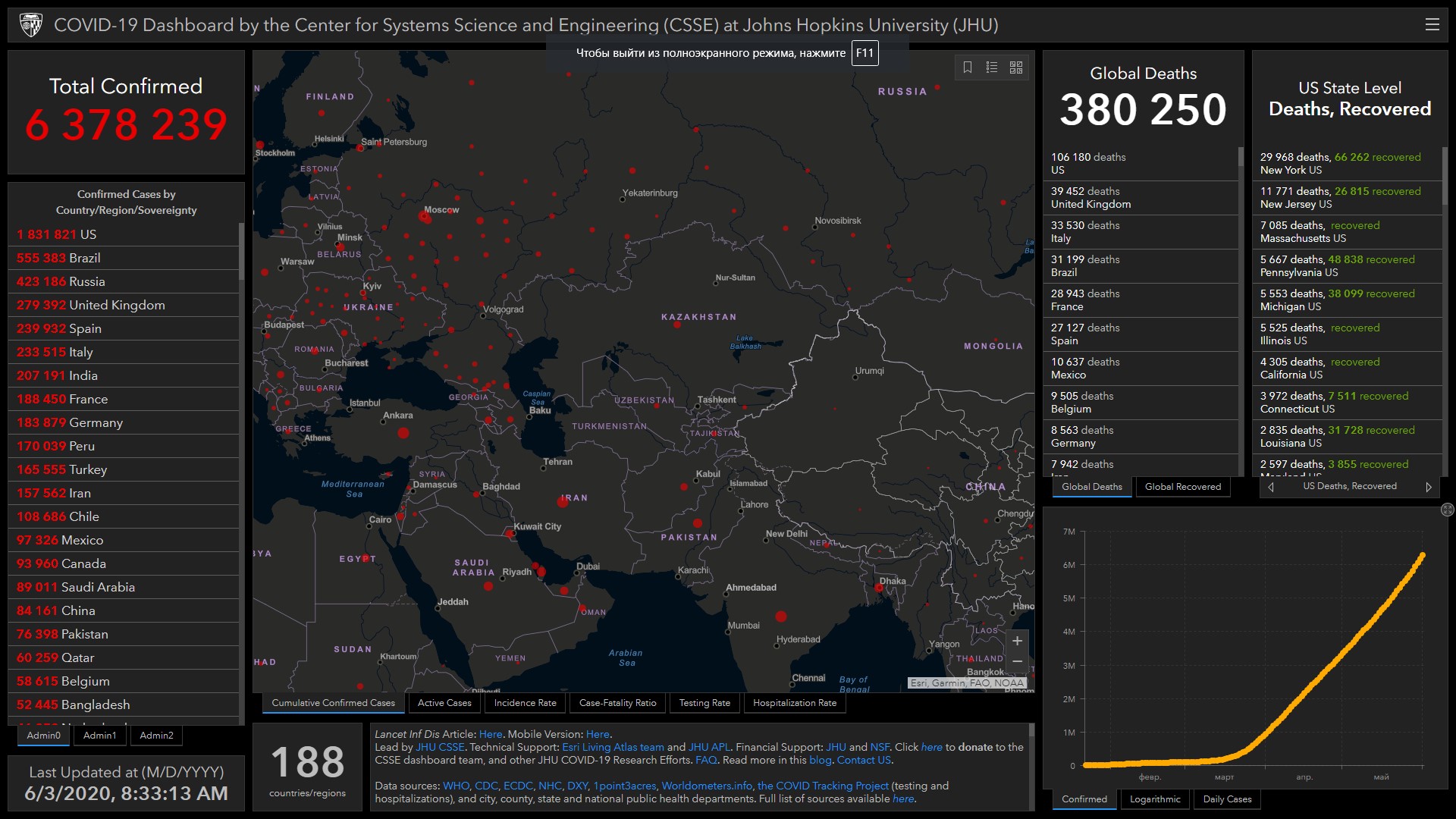This screenshot has height=819, width=1456.
Task: Click the JHU shield logo
Action: (31, 25)
